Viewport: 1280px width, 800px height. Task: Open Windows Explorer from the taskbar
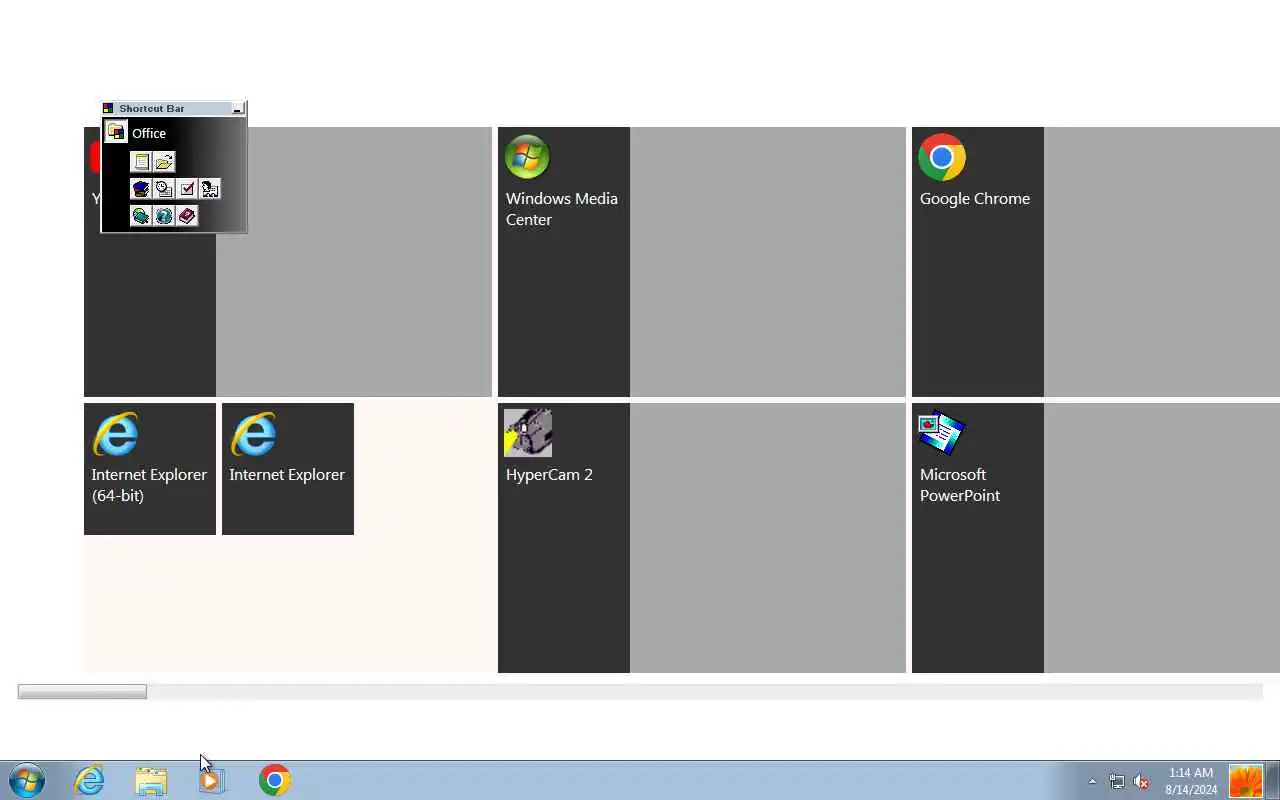point(151,780)
